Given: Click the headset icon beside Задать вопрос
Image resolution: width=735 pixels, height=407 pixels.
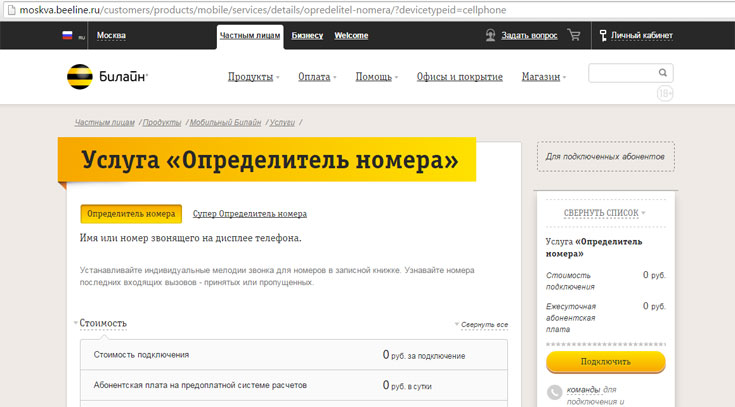Looking at the screenshot, I should (x=490, y=35).
